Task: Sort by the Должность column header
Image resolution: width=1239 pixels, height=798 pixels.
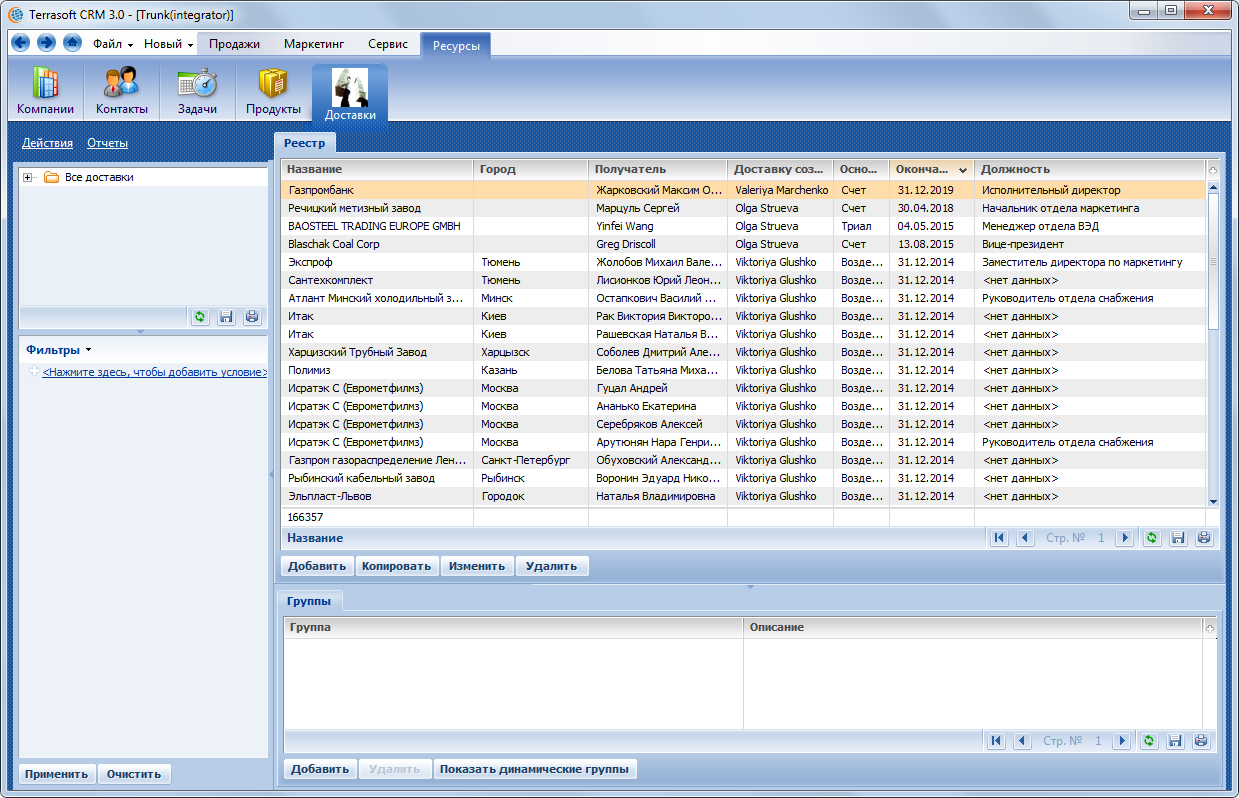Action: coord(1090,169)
